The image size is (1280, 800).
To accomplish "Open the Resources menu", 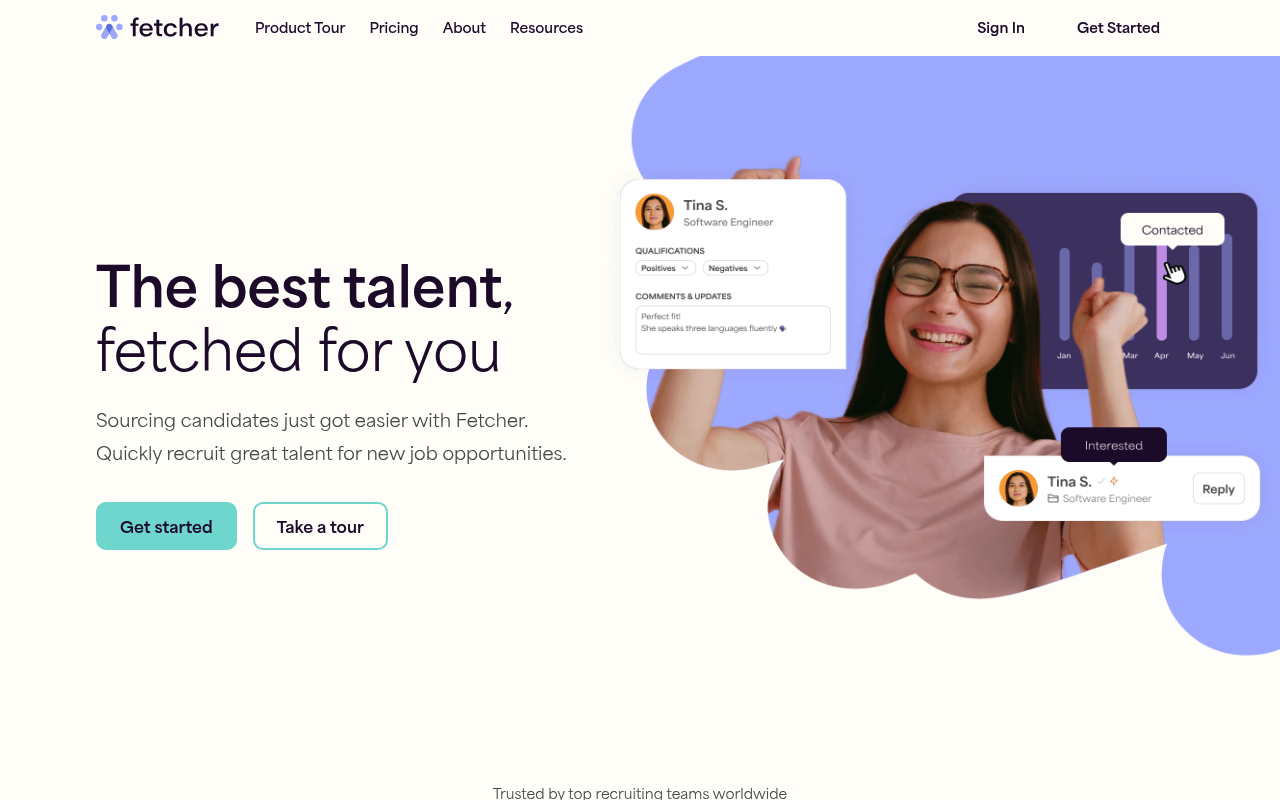I will tap(546, 28).
